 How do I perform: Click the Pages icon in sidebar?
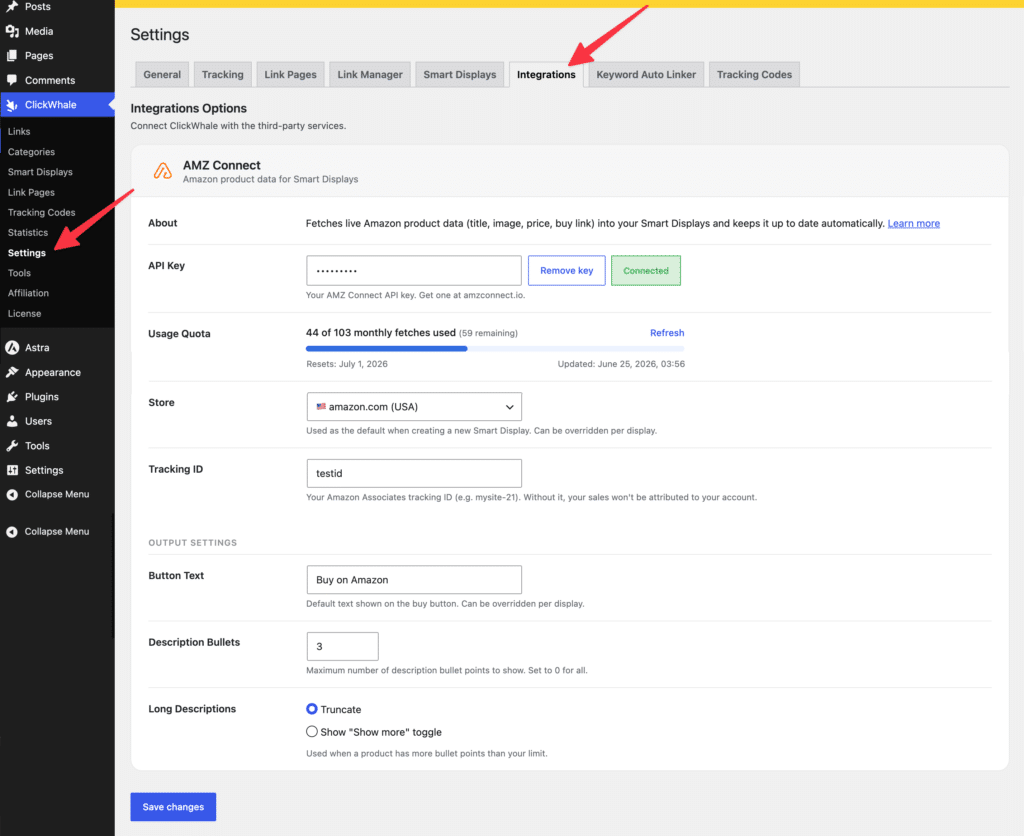(x=12, y=56)
